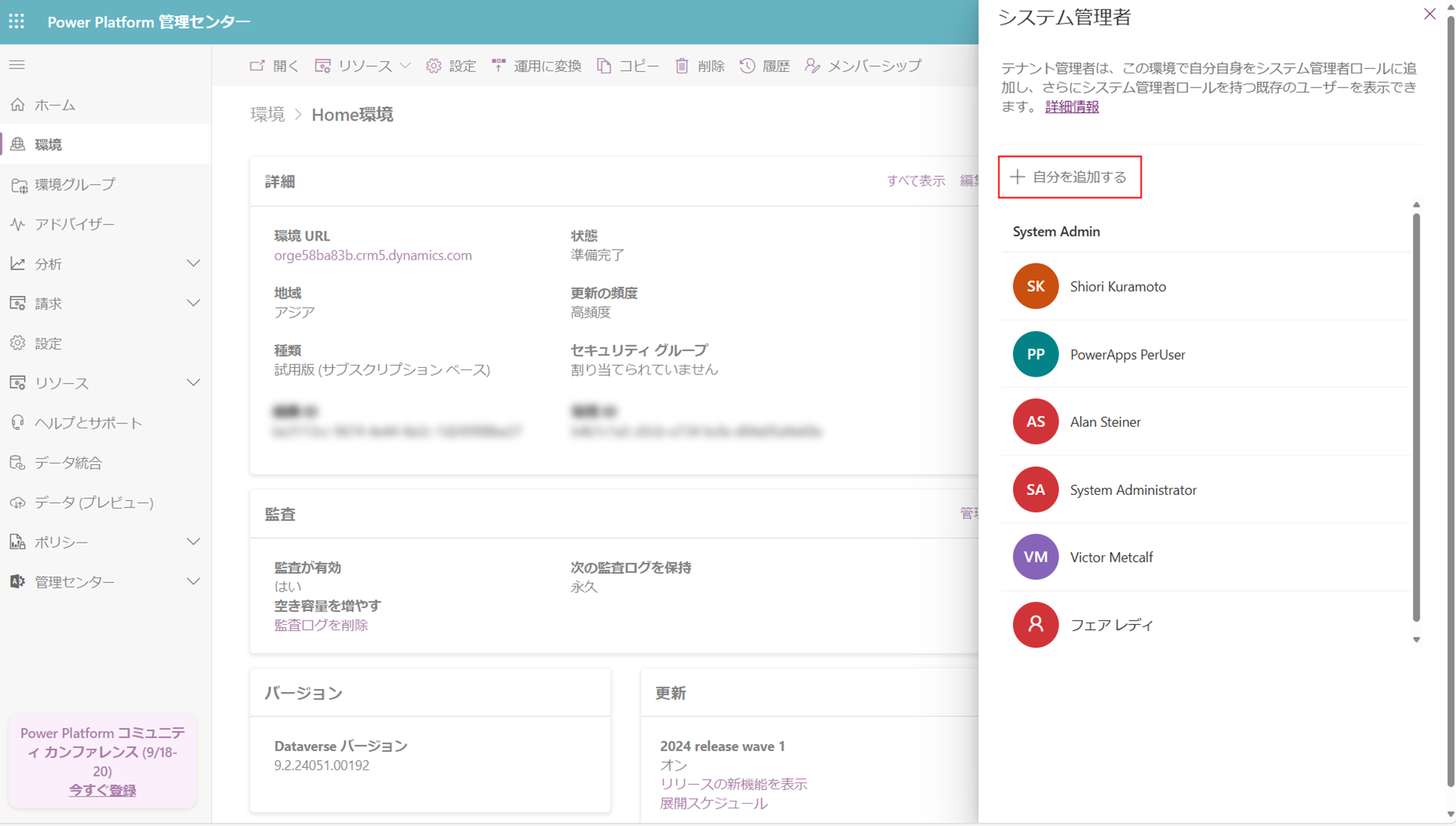
Task: Open 環境グループ navigation item
Action: pyautogui.click(x=74, y=184)
